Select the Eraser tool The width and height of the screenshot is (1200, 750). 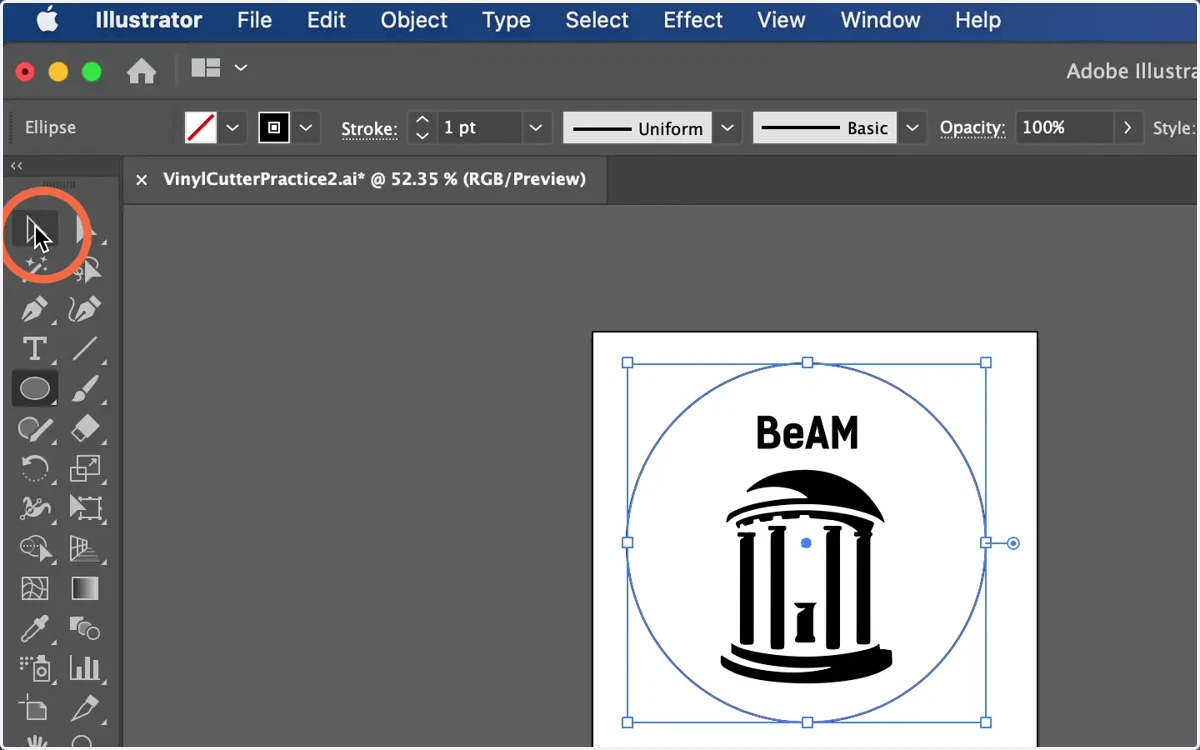[85, 428]
